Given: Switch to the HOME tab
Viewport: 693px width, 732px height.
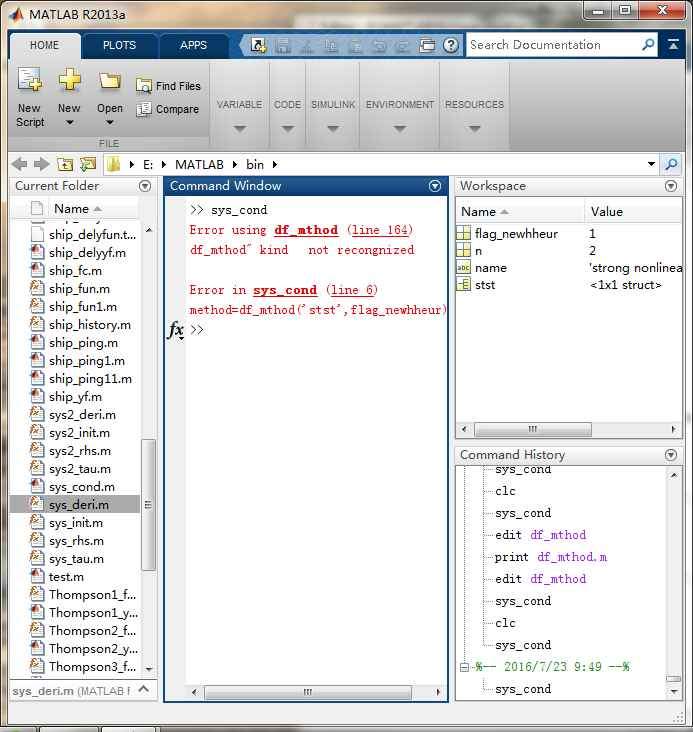Looking at the screenshot, I should point(44,45).
